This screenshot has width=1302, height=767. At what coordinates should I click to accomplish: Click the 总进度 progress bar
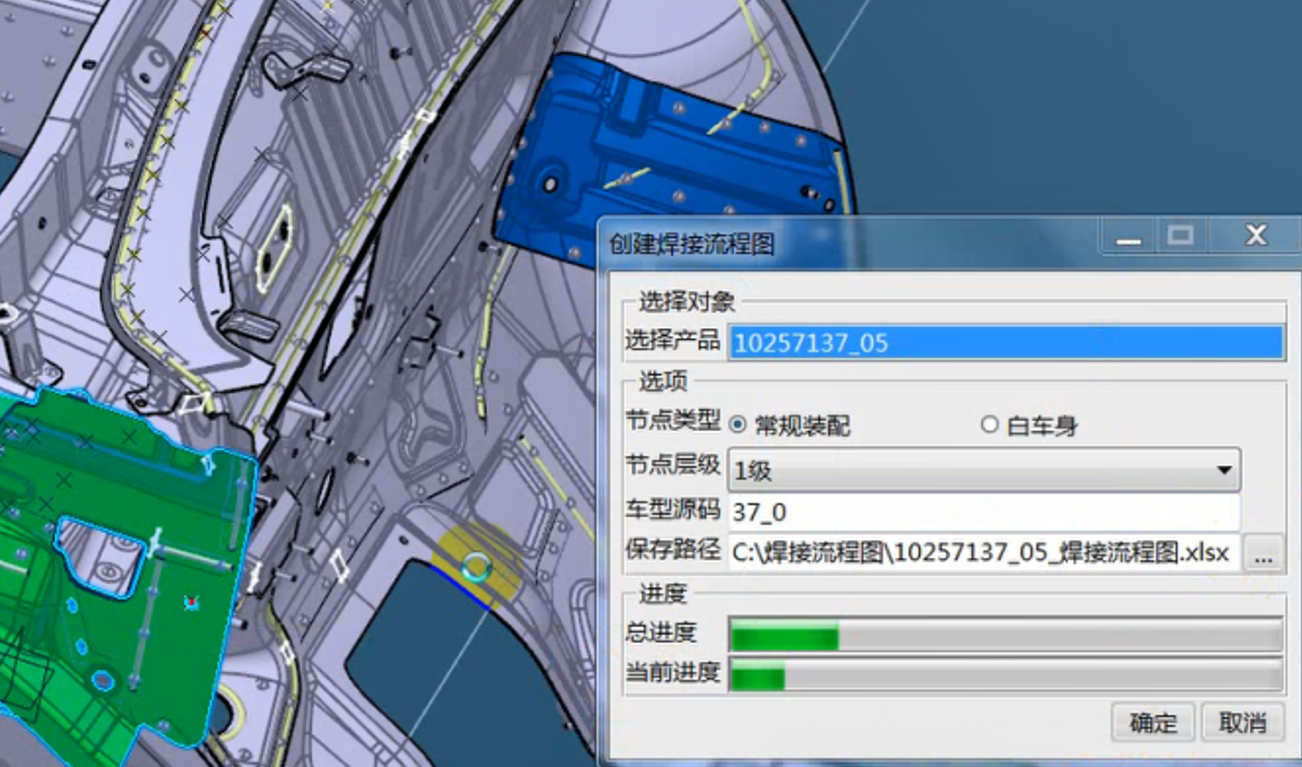point(1005,635)
